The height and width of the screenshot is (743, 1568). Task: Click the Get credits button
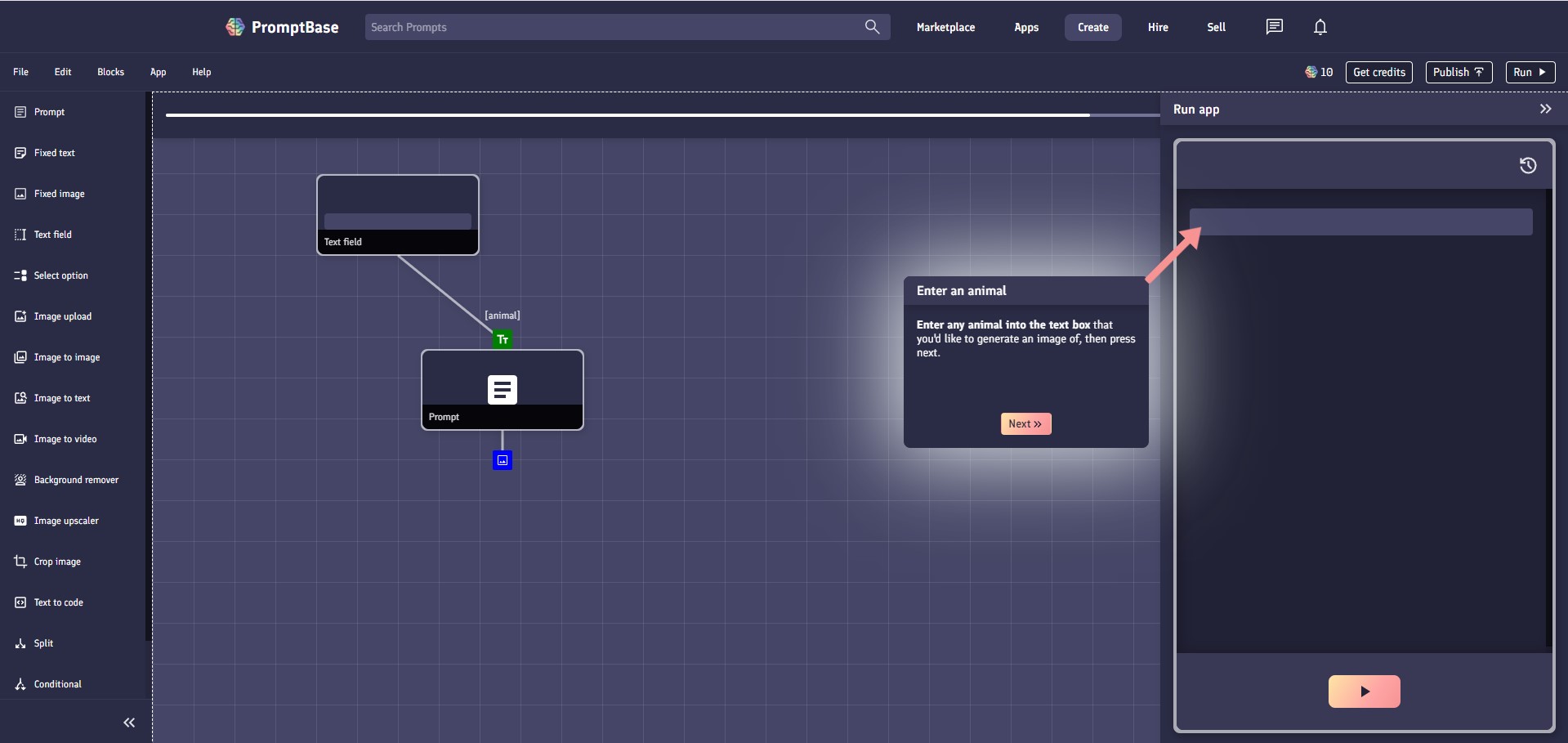click(x=1379, y=72)
